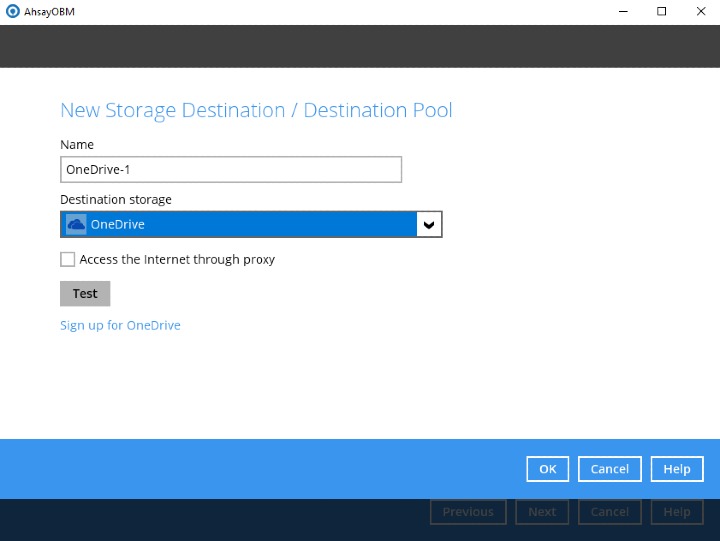The width and height of the screenshot is (720, 541).
Task: Click the 'Access the Internet through proxy' label
Action: pos(177,260)
